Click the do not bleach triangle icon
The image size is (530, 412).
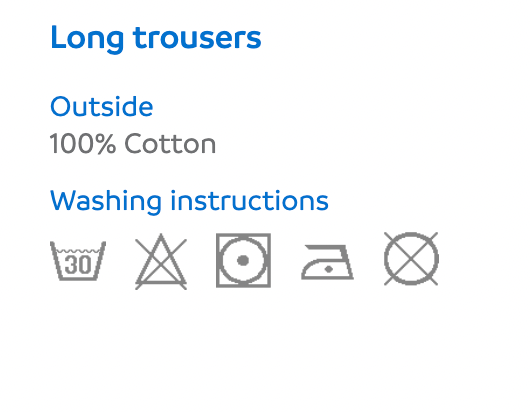[x=161, y=261]
